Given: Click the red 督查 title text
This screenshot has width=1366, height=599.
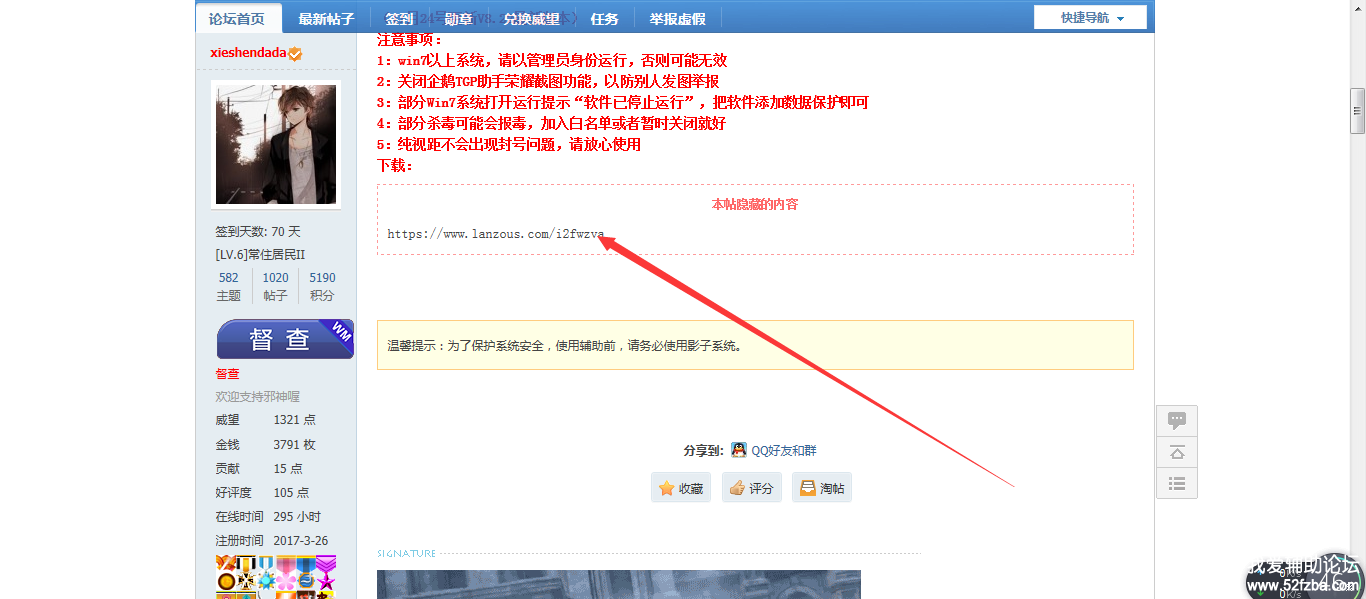Looking at the screenshot, I should coord(228,374).
